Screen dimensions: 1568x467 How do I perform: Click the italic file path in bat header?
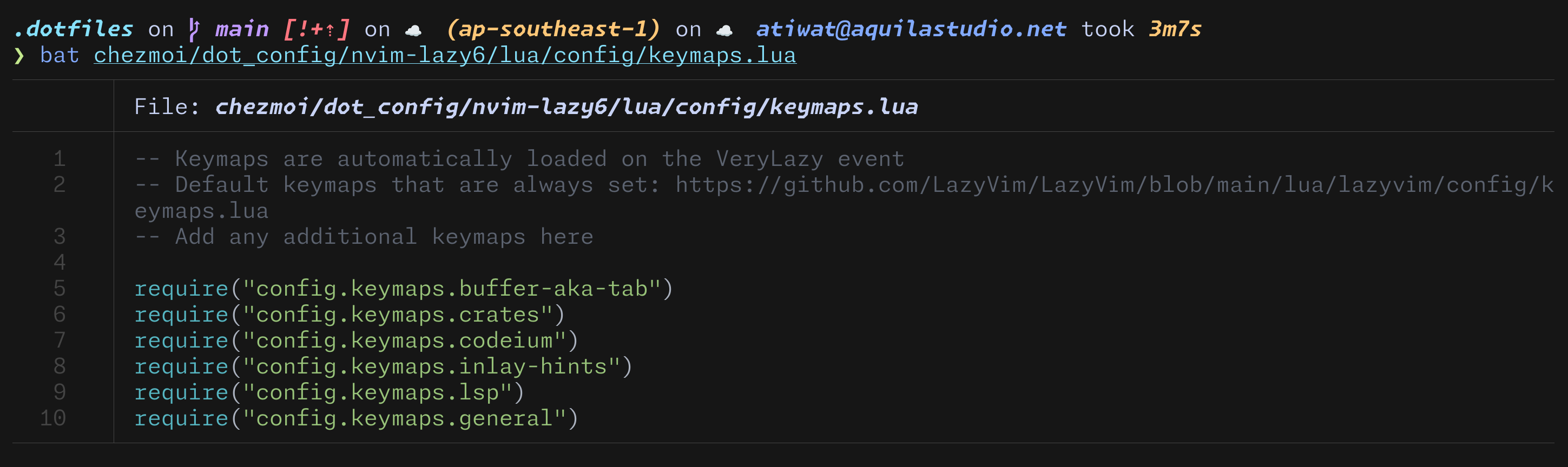coord(566,107)
